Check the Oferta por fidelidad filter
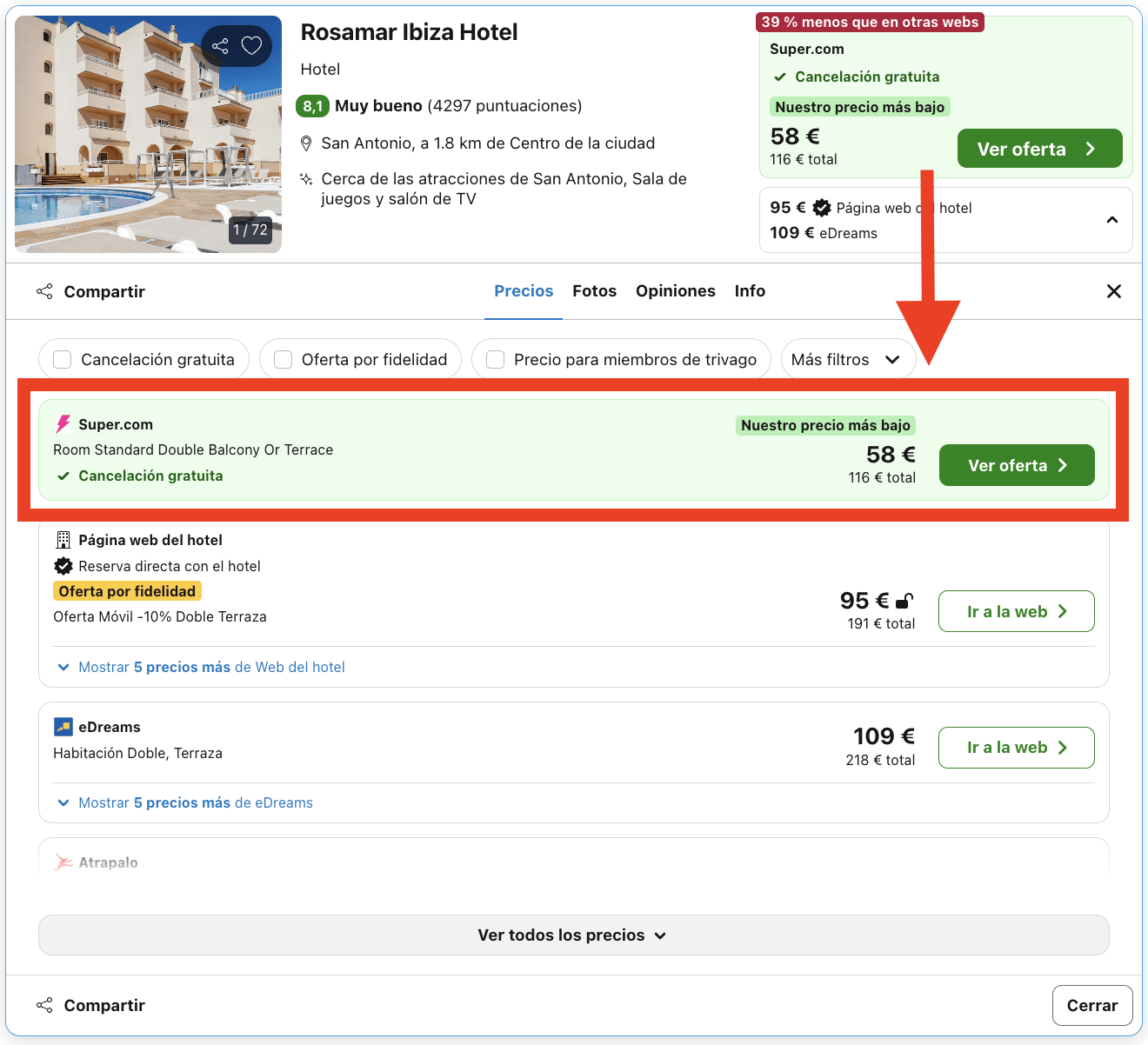The height and width of the screenshot is (1045, 1148). tap(284, 360)
